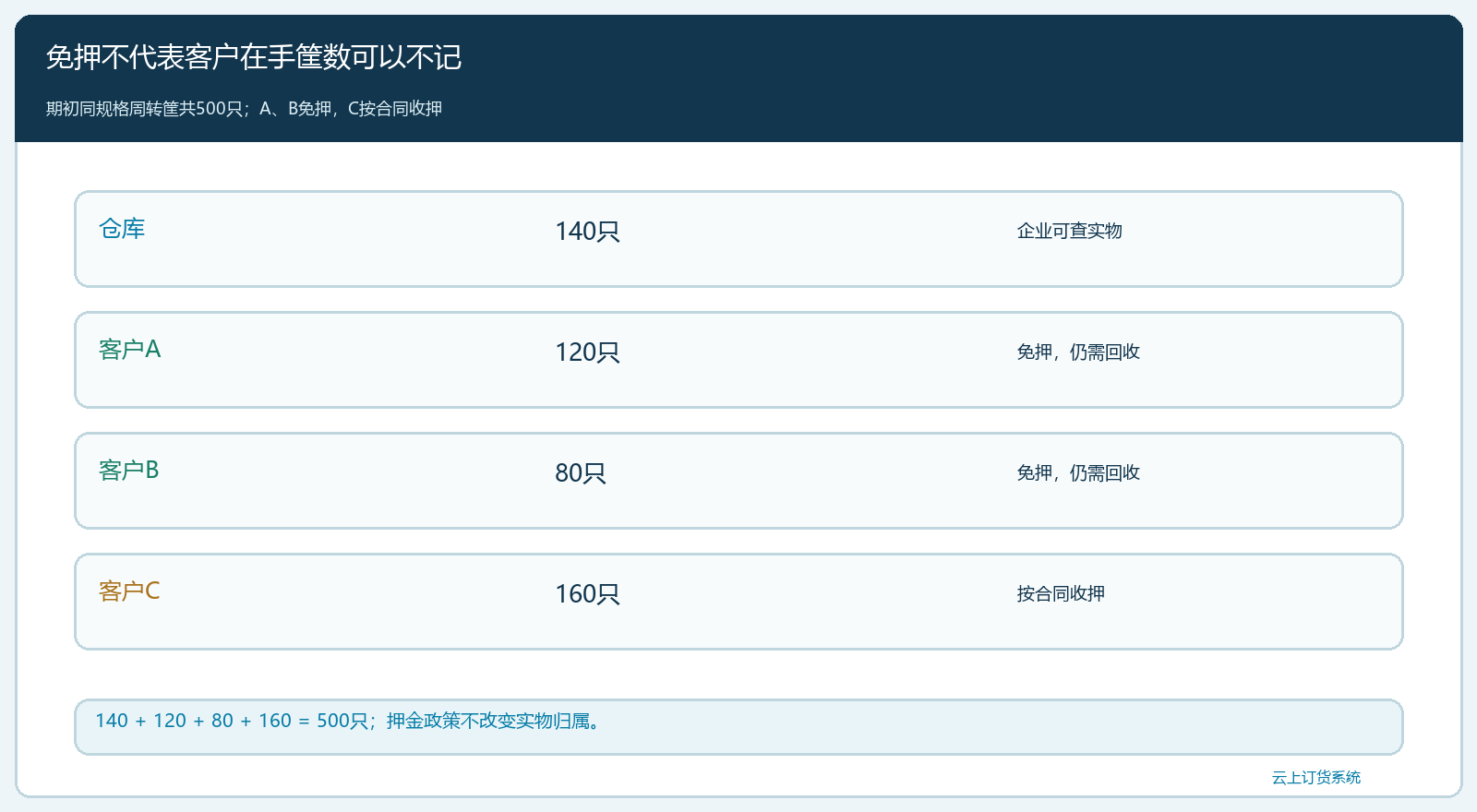Click 免押，仍需回收 in 客户A row
This screenshot has height=812, width=1477.
(1078, 352)
